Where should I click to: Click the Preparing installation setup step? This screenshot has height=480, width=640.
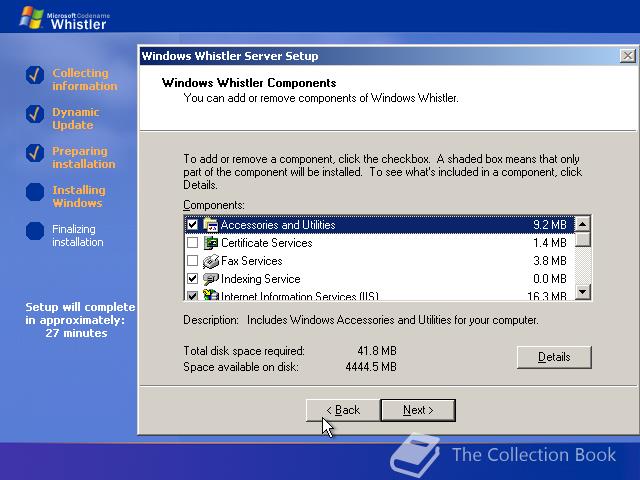(84, 158)
